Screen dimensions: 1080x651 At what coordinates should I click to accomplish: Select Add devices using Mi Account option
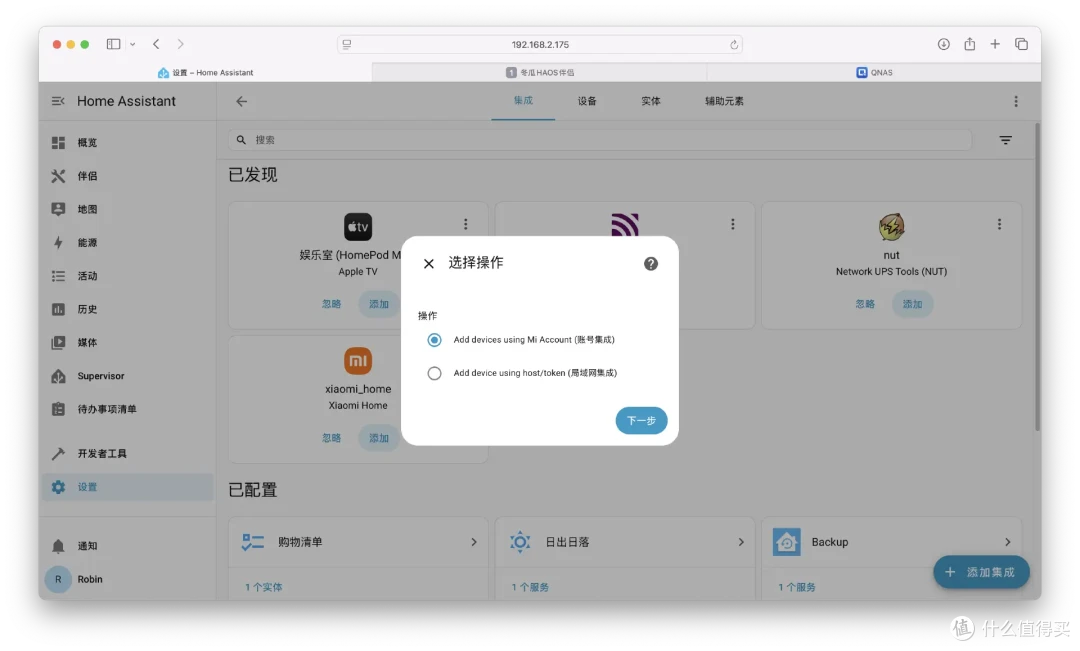[x=434, y=340]
